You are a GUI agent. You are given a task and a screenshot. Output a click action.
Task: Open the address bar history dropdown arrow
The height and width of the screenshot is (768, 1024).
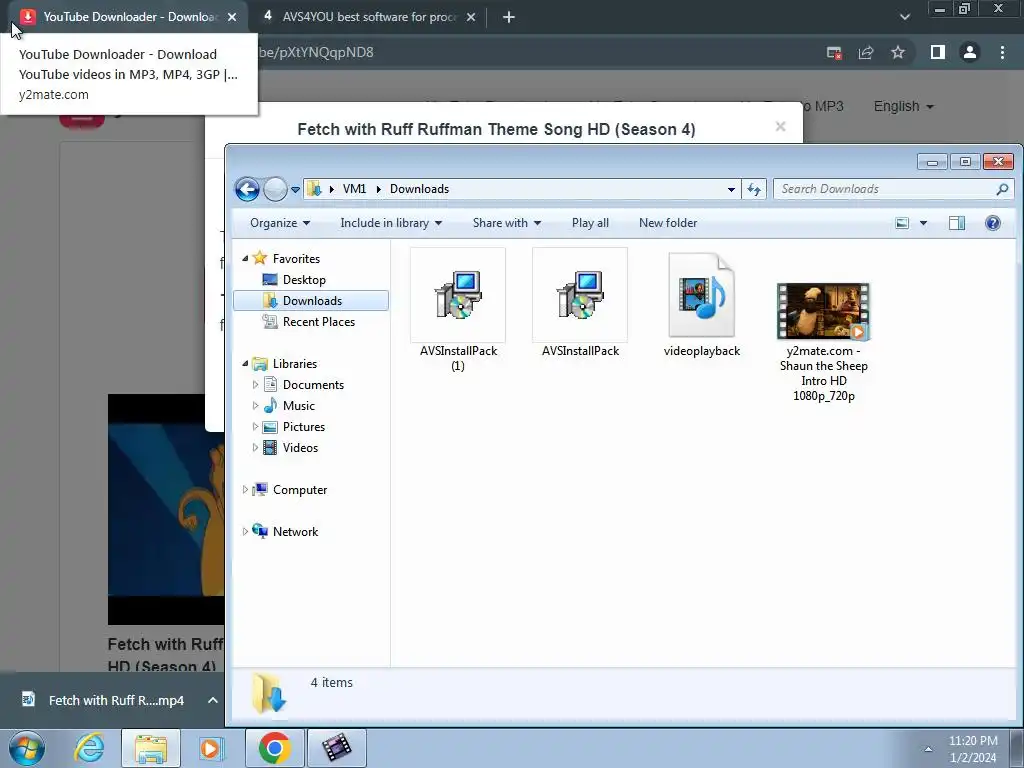tap(731, 189)
